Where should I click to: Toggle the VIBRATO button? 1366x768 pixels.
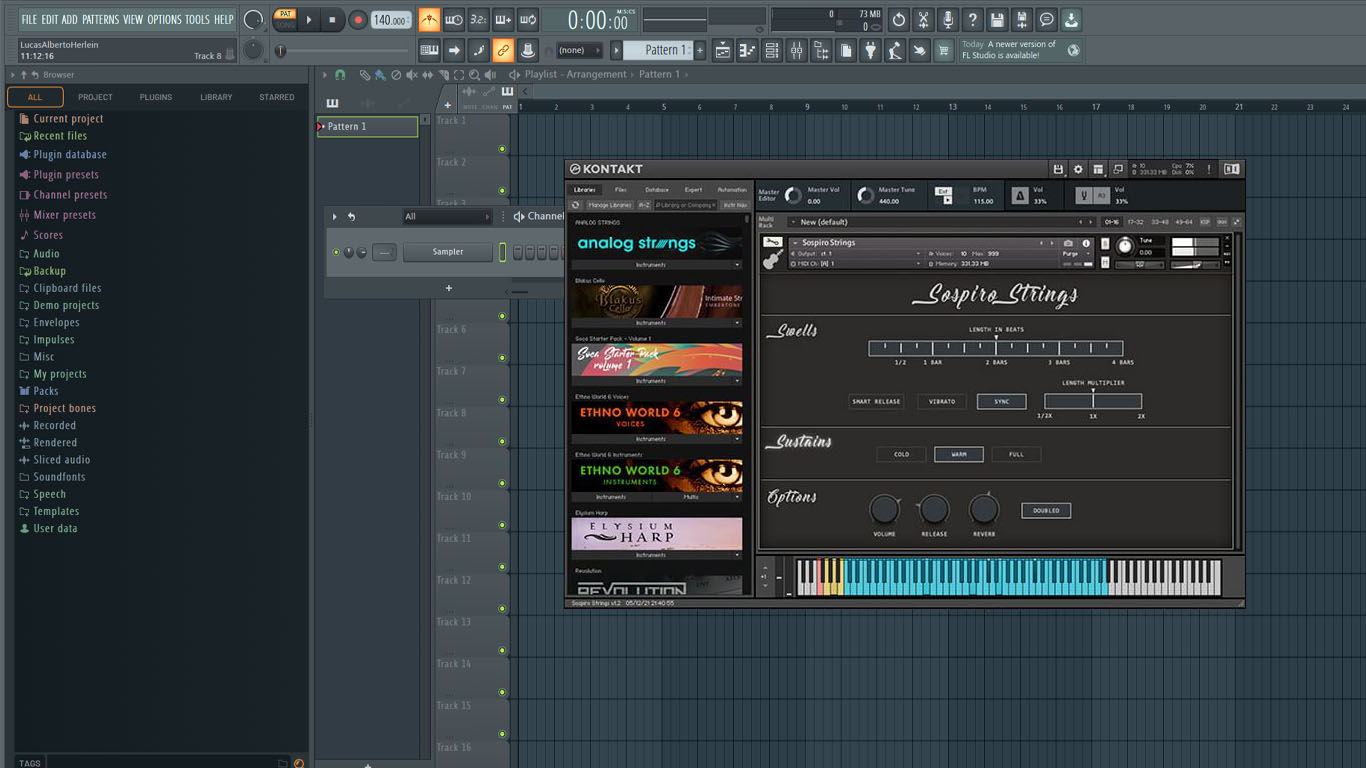(942, 401)
